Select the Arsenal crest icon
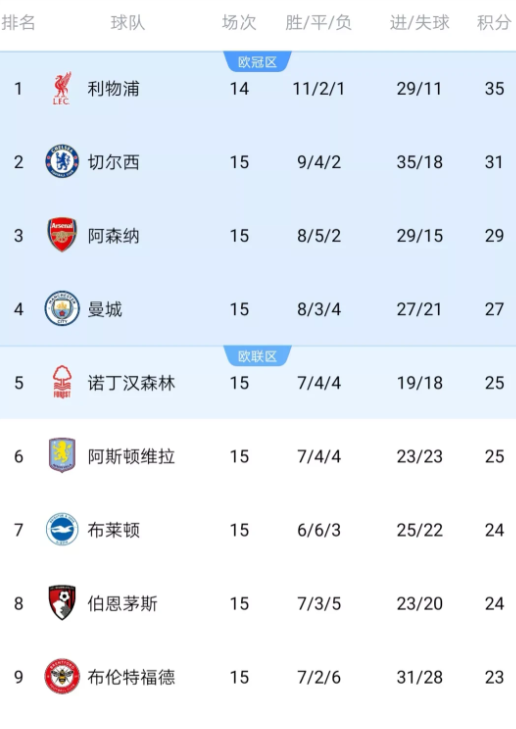Image resolution: width=516 pixels, height=729 pixels. click(x=62, y=235)
